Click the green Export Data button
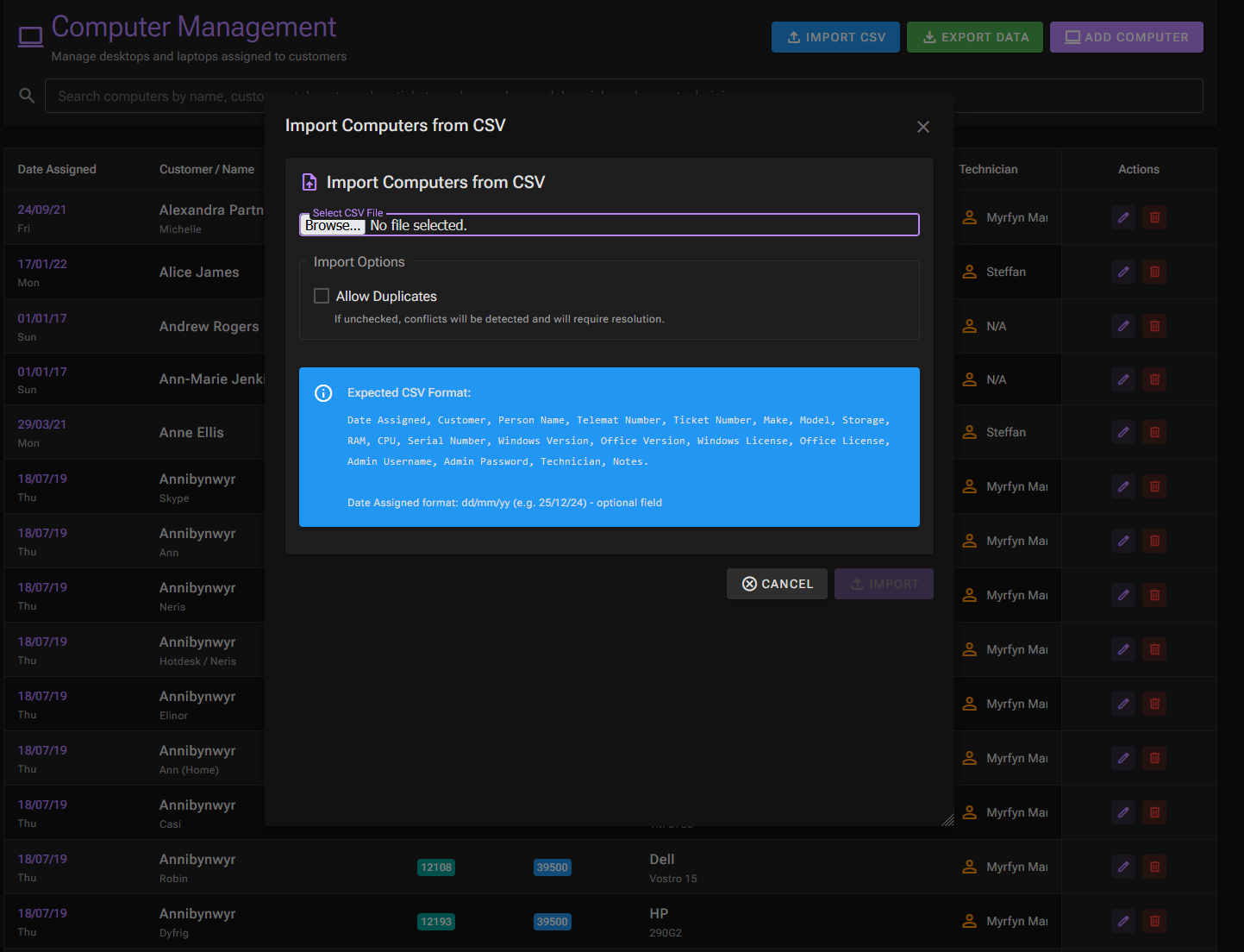 (974, 37)
